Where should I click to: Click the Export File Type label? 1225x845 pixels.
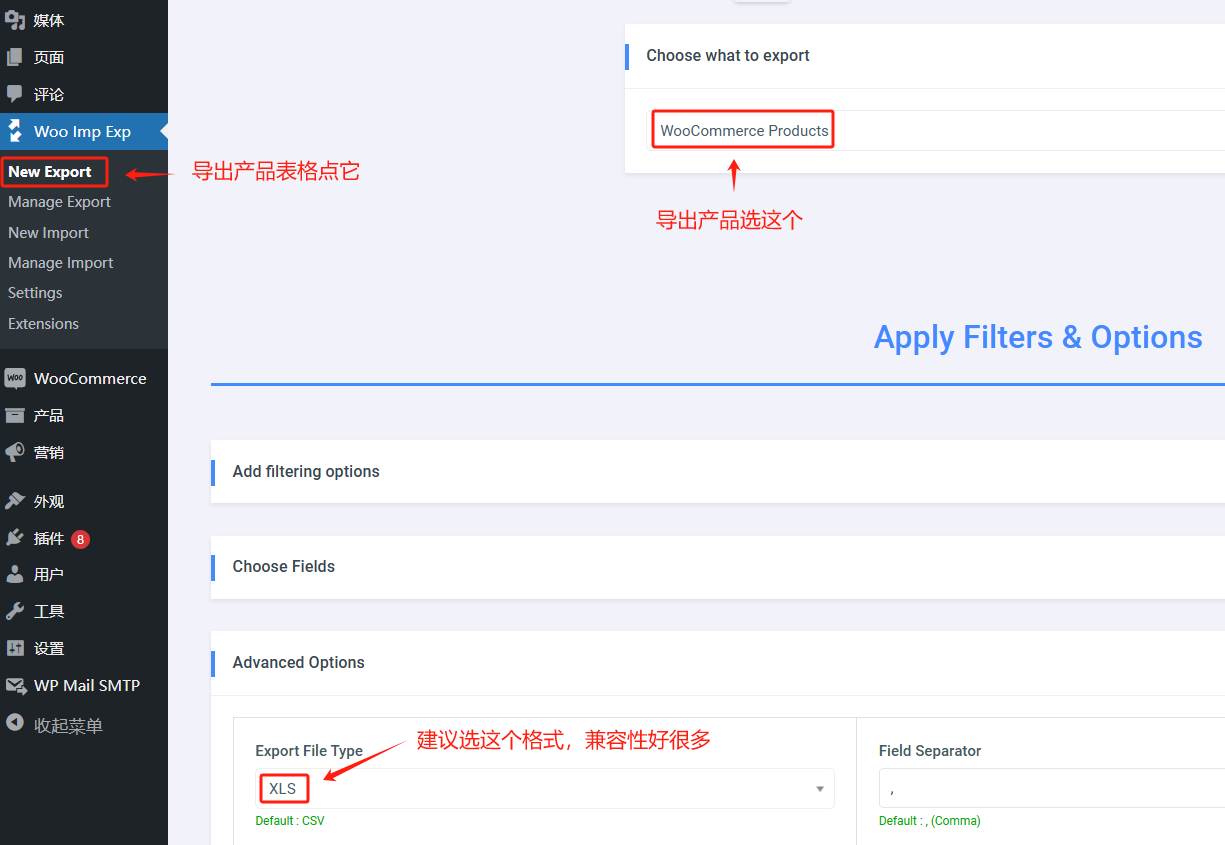coord(309,751)
